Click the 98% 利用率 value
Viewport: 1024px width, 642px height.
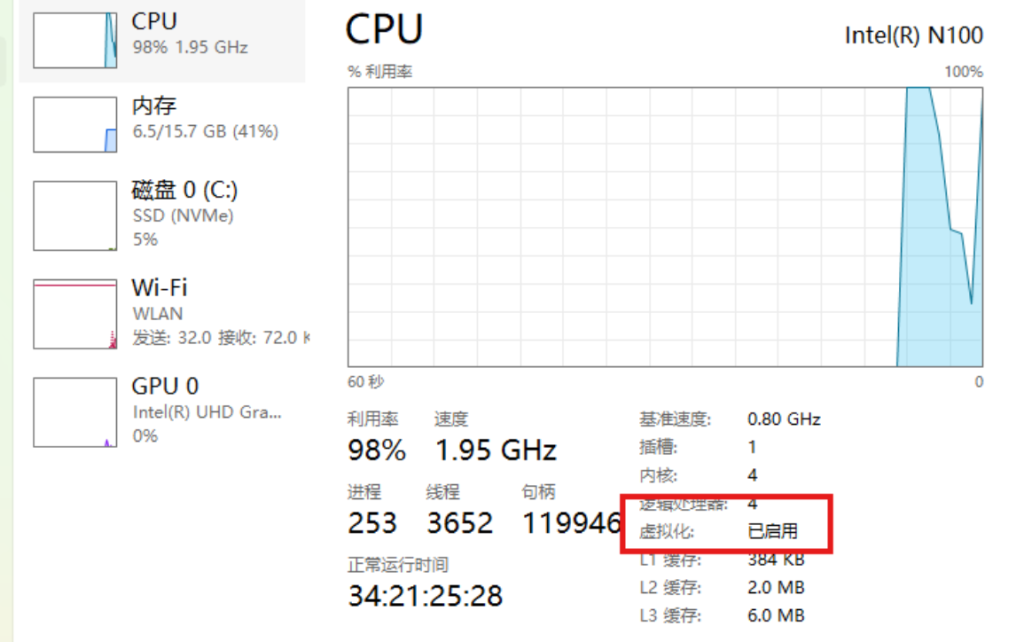tap(376, 450)
